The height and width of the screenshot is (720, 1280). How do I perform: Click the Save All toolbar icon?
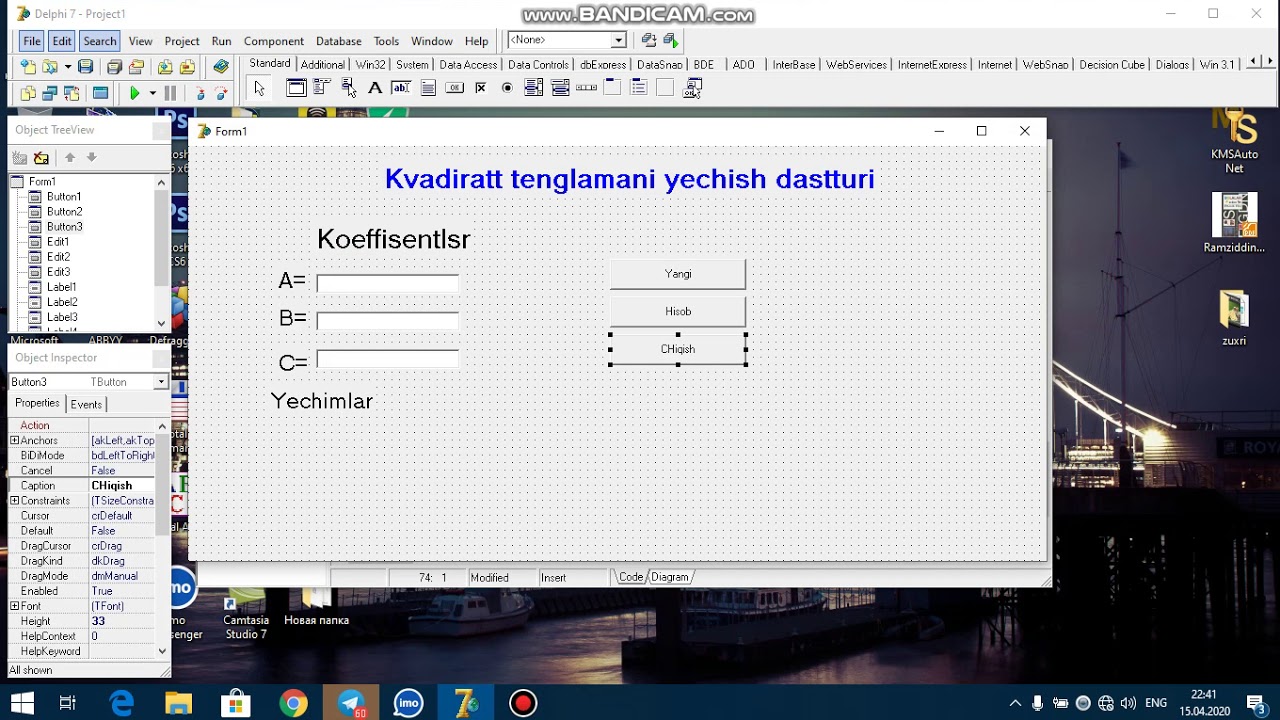(114, 67)
